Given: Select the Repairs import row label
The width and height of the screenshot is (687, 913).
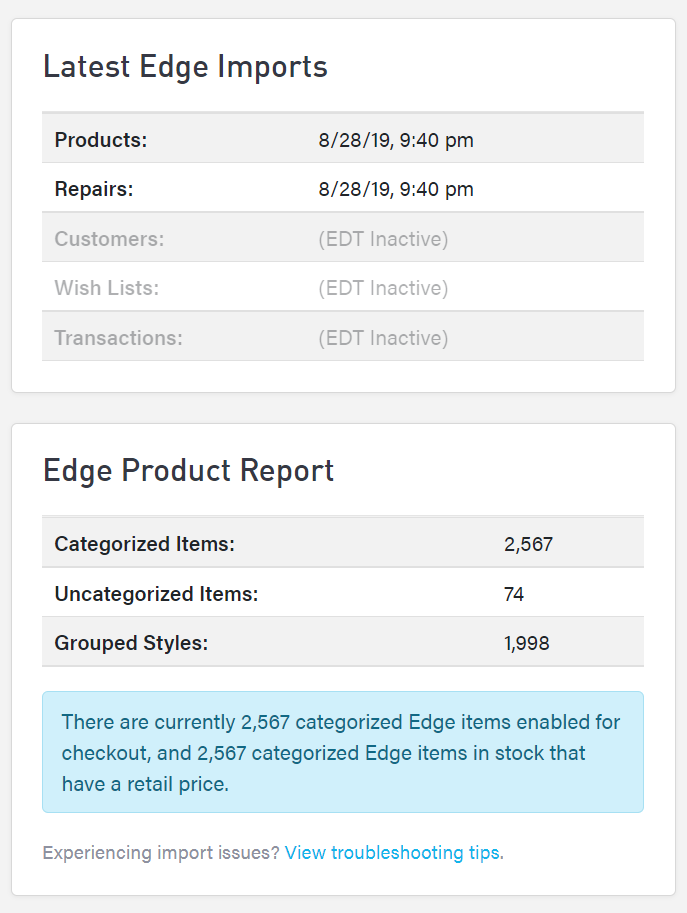Looking at the screenshot, I should coord(94,189).
